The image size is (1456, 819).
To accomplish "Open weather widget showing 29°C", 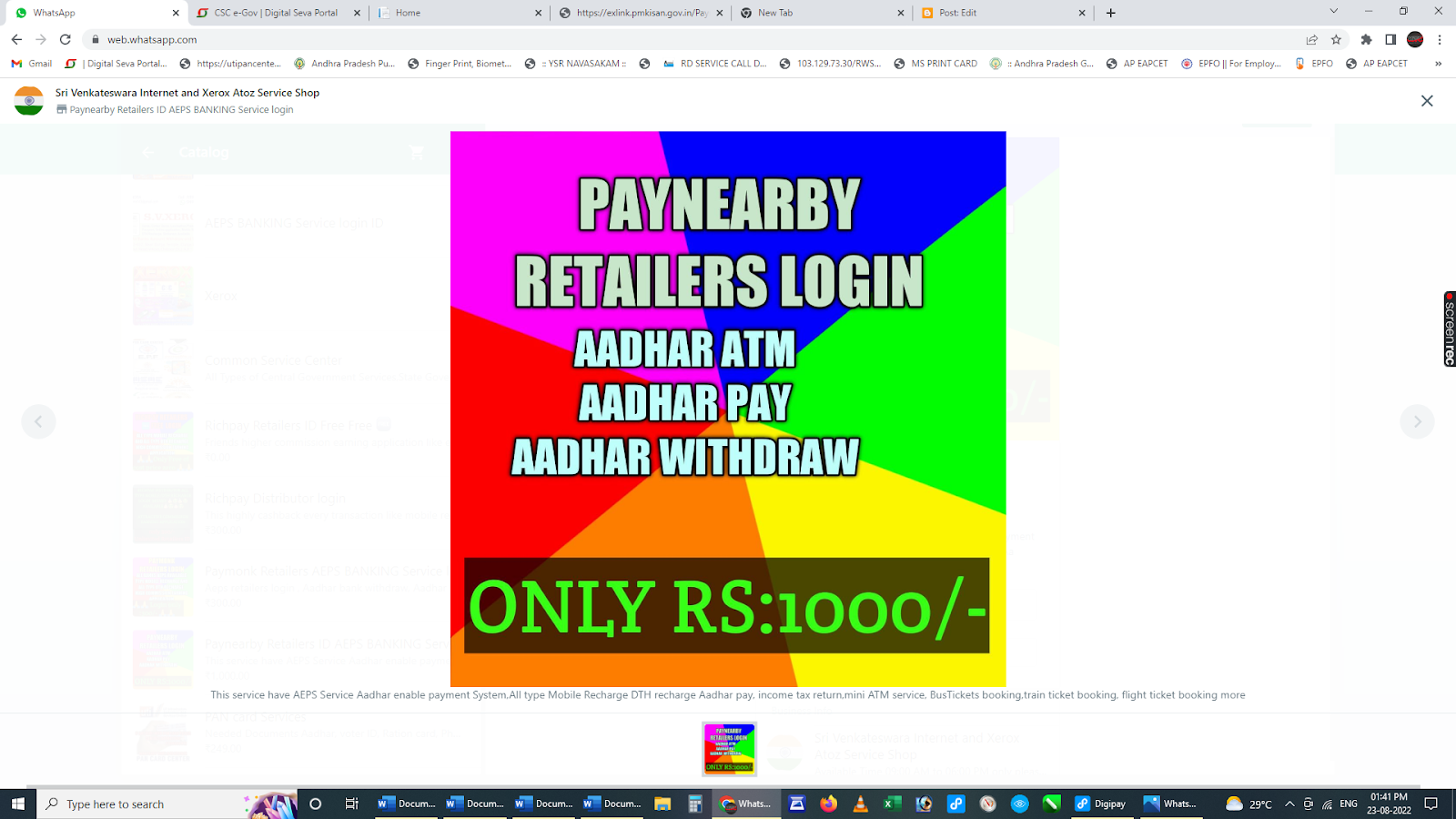I will point(1248,804).
